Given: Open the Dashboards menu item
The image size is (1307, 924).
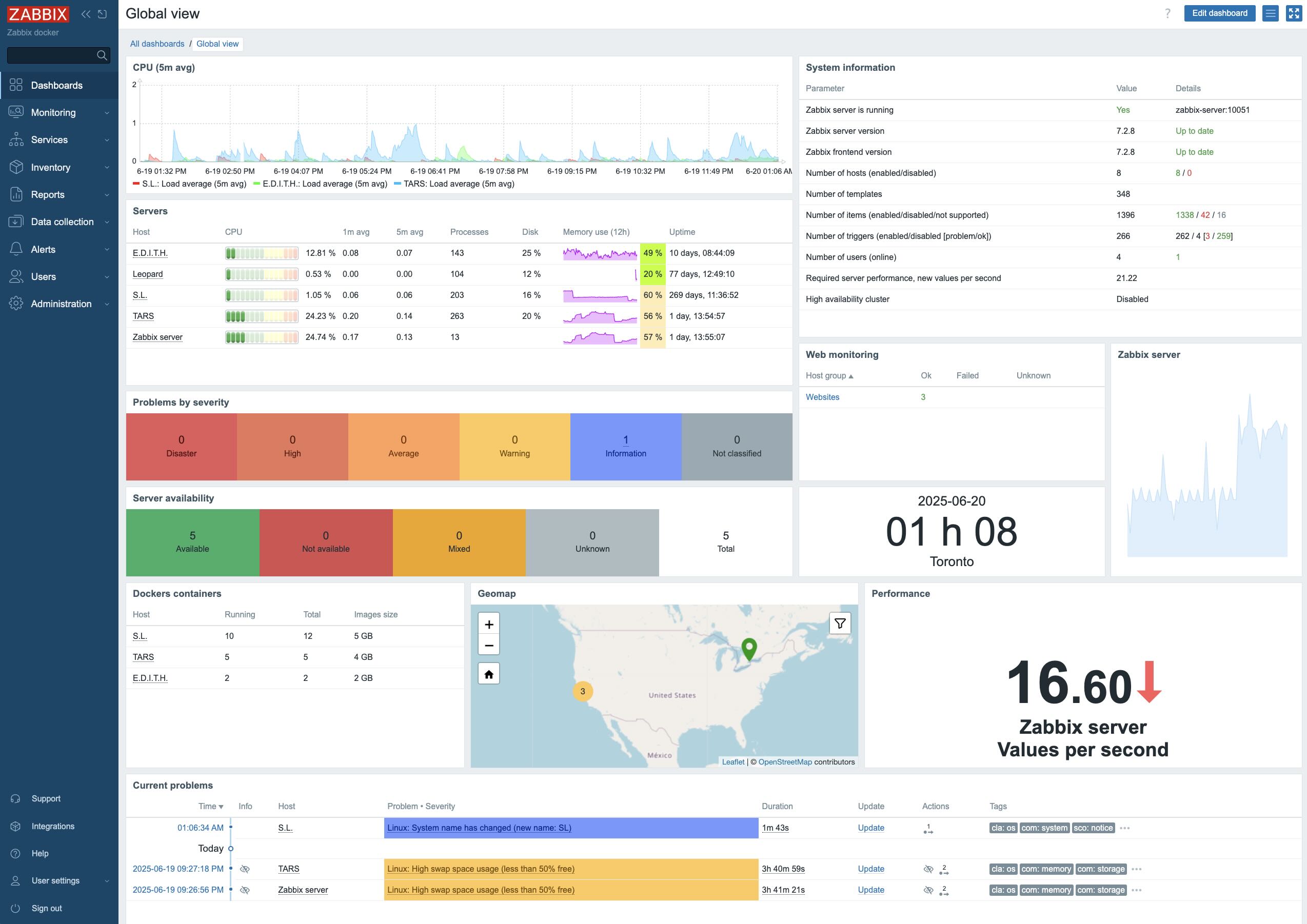Looking at the screenshot, I should pos(56,85).
